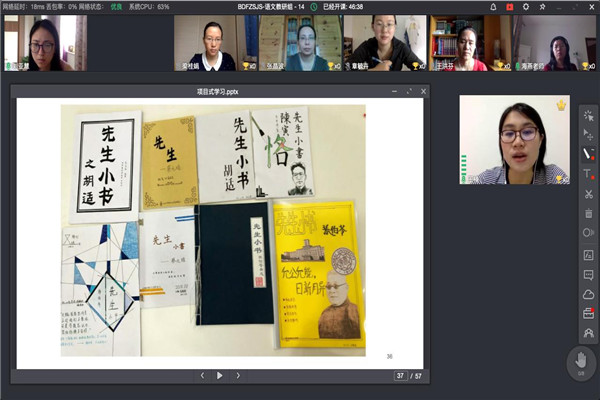Select the 王洪芬 participant video
Image resolution: width=600 pixels, height=400 pixels.
(470, 43)
